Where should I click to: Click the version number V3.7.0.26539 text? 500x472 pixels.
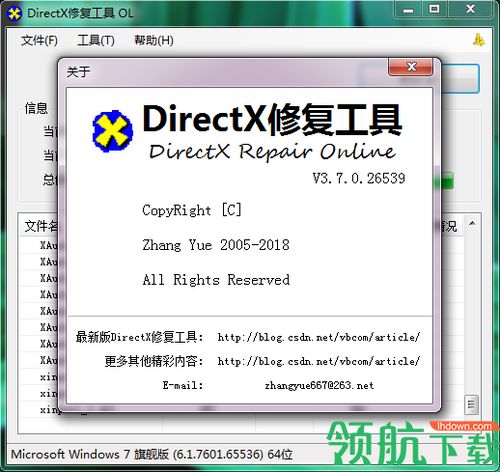pyautogui.click(x=359, y=179)
